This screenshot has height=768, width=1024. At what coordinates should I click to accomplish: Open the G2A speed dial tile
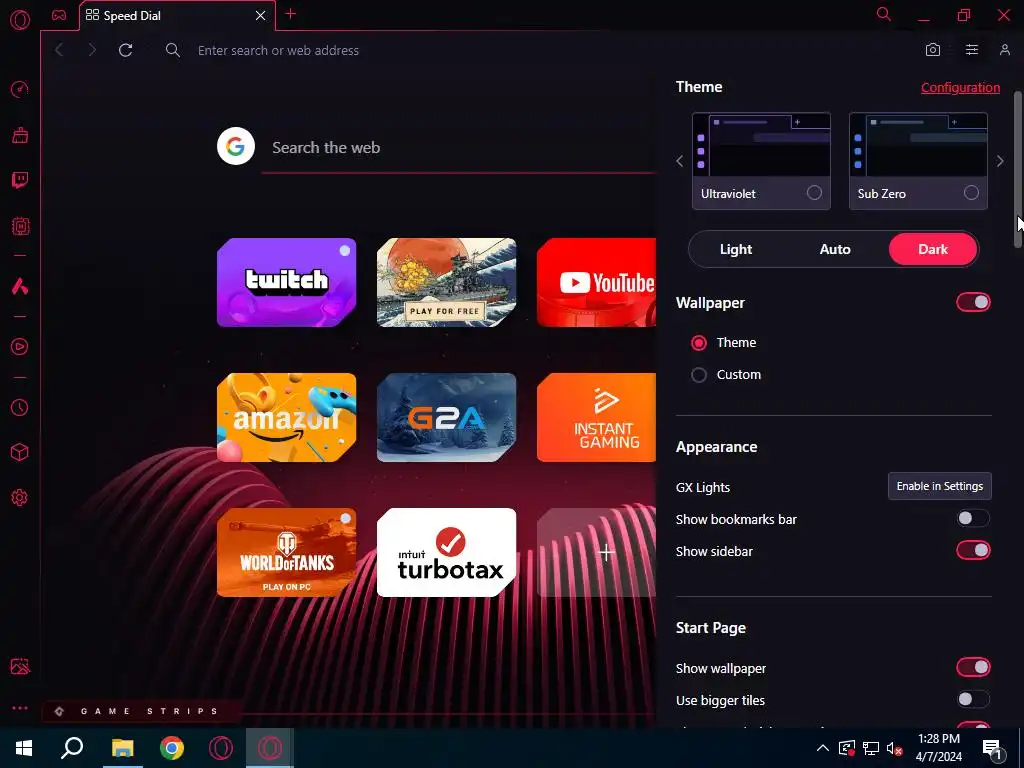pyautogui.click(x=447, y=417)
